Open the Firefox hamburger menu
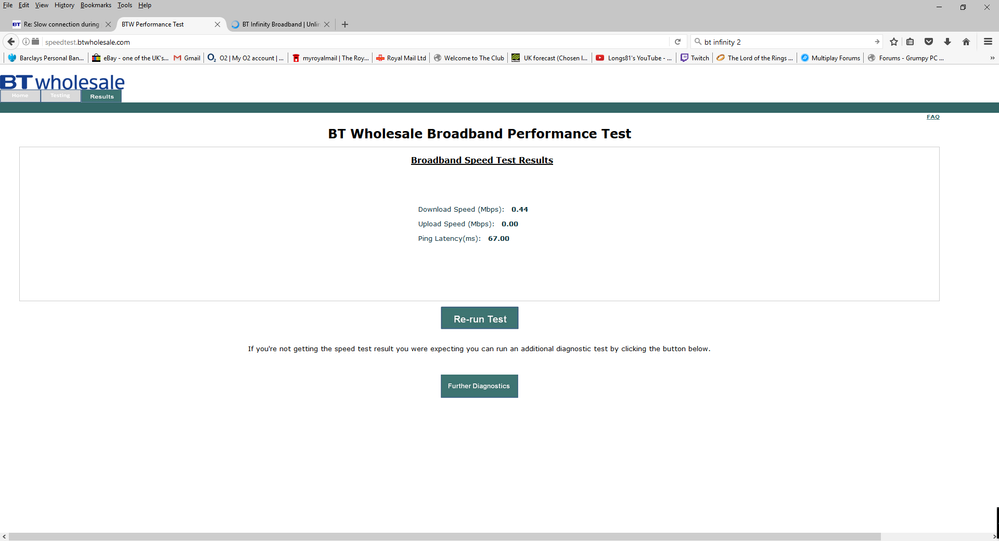This screenshot has width=999, height=541. [x=988, y=42]
